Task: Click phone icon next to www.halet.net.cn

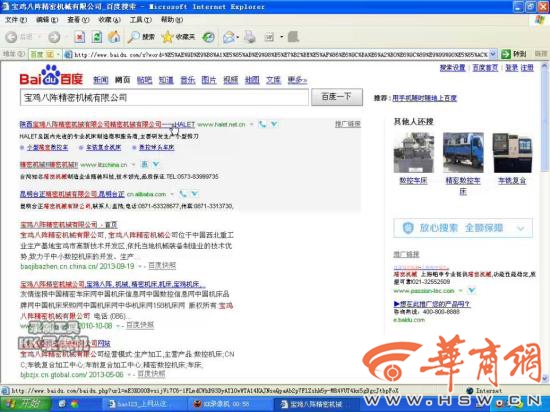Action: [x=262, y=124]
